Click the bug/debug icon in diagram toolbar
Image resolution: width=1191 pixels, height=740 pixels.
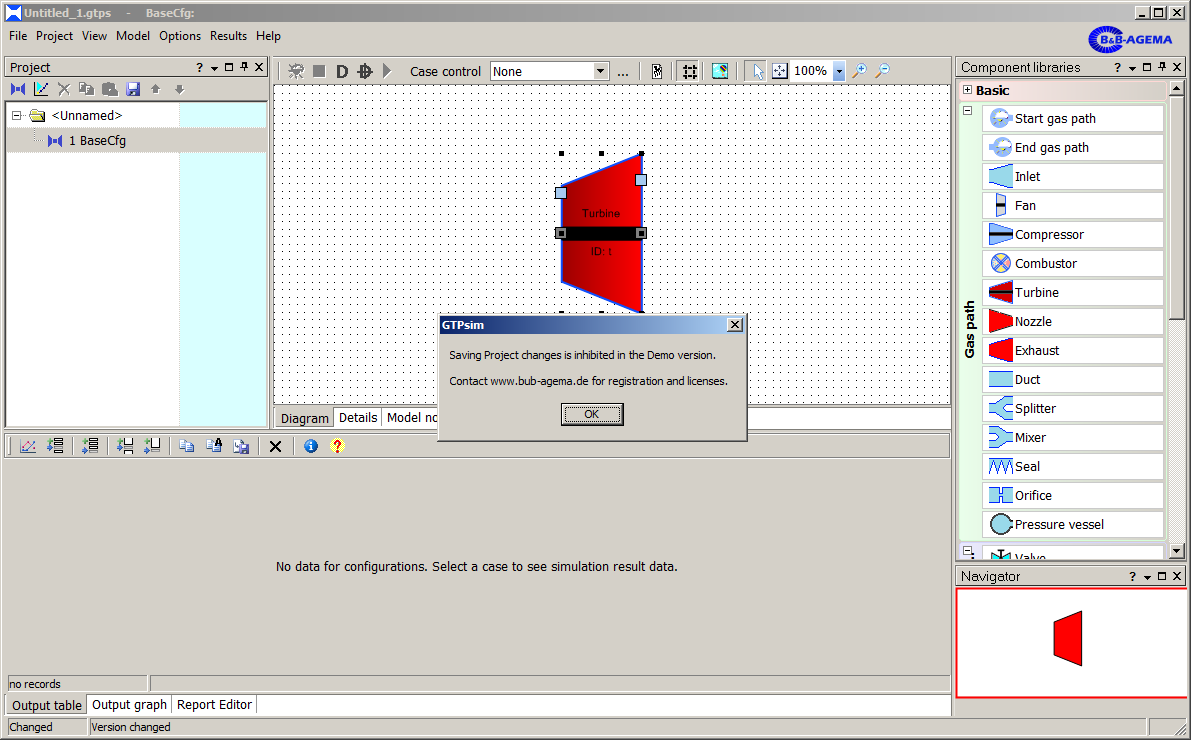[296, 71]
